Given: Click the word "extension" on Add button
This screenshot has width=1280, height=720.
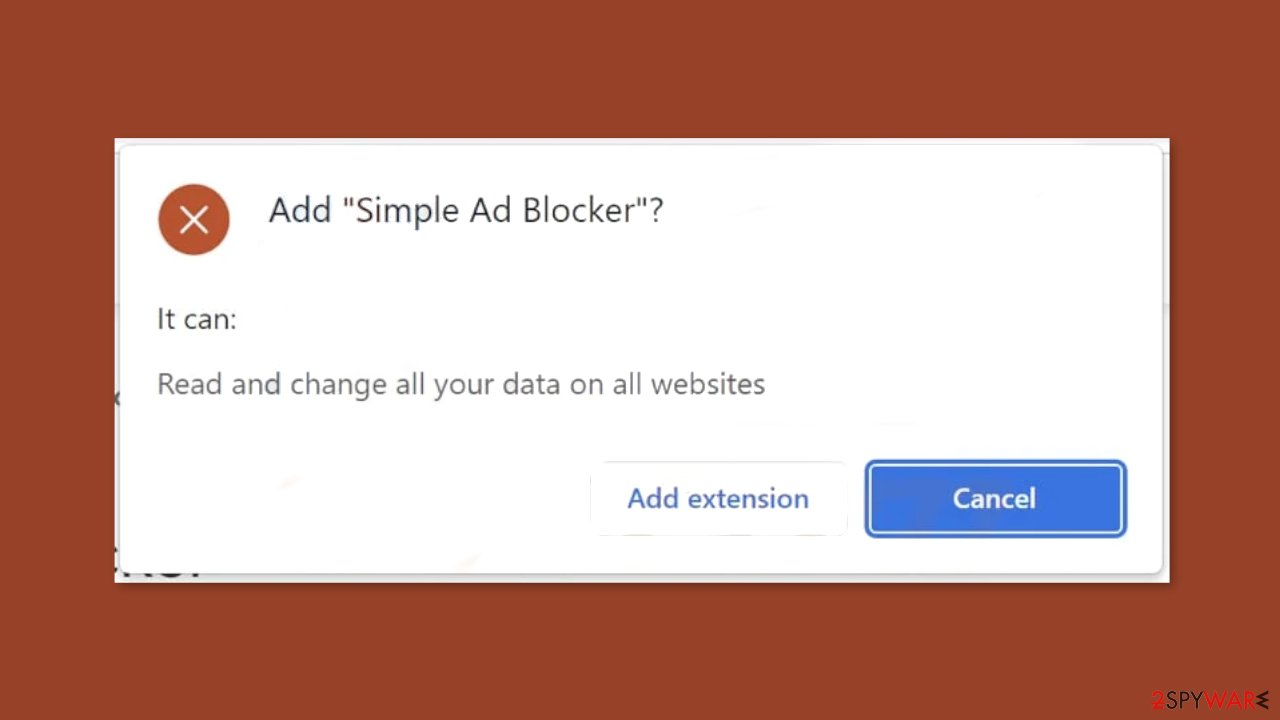Looking at the screenshot, I should tap(749, 498).
